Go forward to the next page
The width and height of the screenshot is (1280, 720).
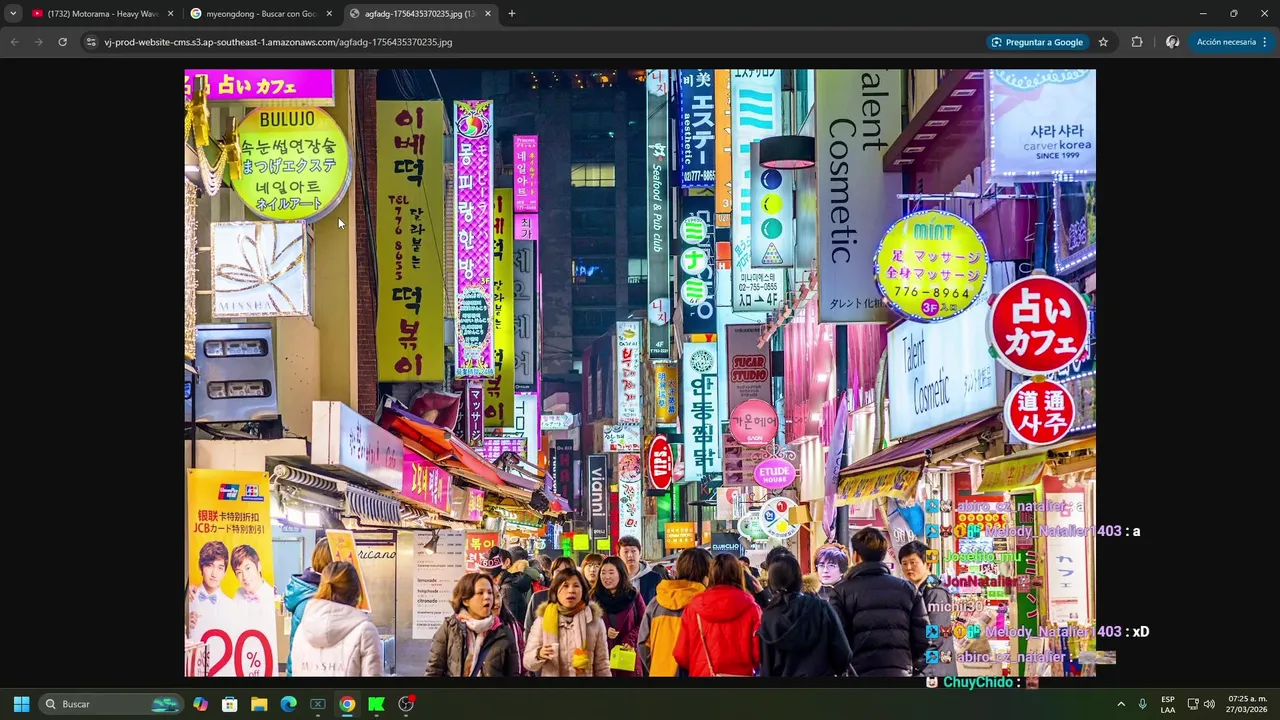click(x=38, y=42)
